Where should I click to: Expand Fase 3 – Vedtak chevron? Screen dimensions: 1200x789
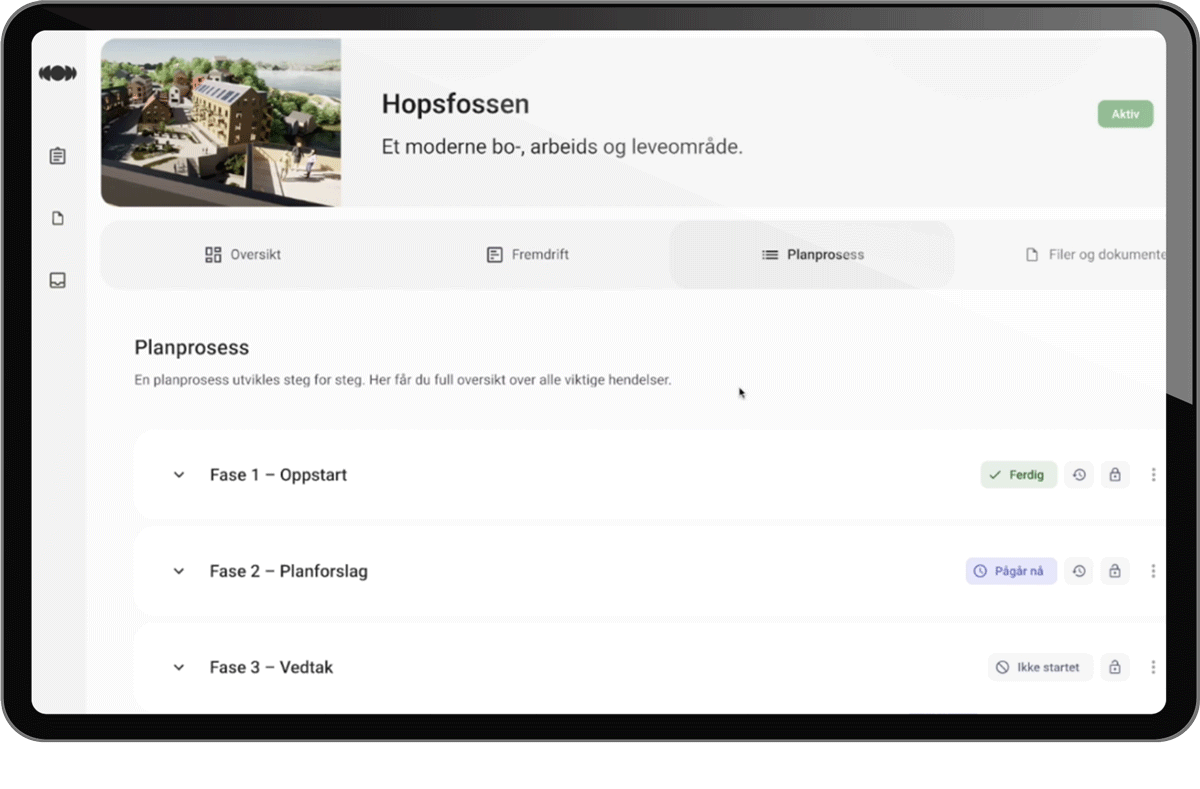click(x=179, y=667)
